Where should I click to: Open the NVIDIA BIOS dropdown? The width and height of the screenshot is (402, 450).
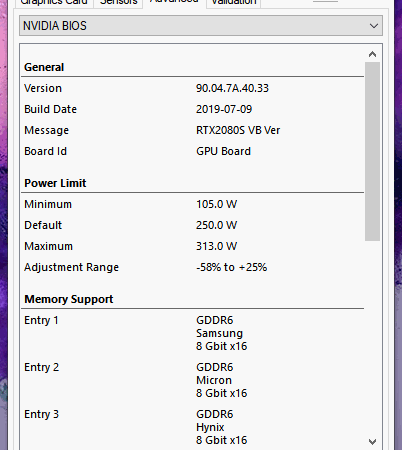click(201, 26)
